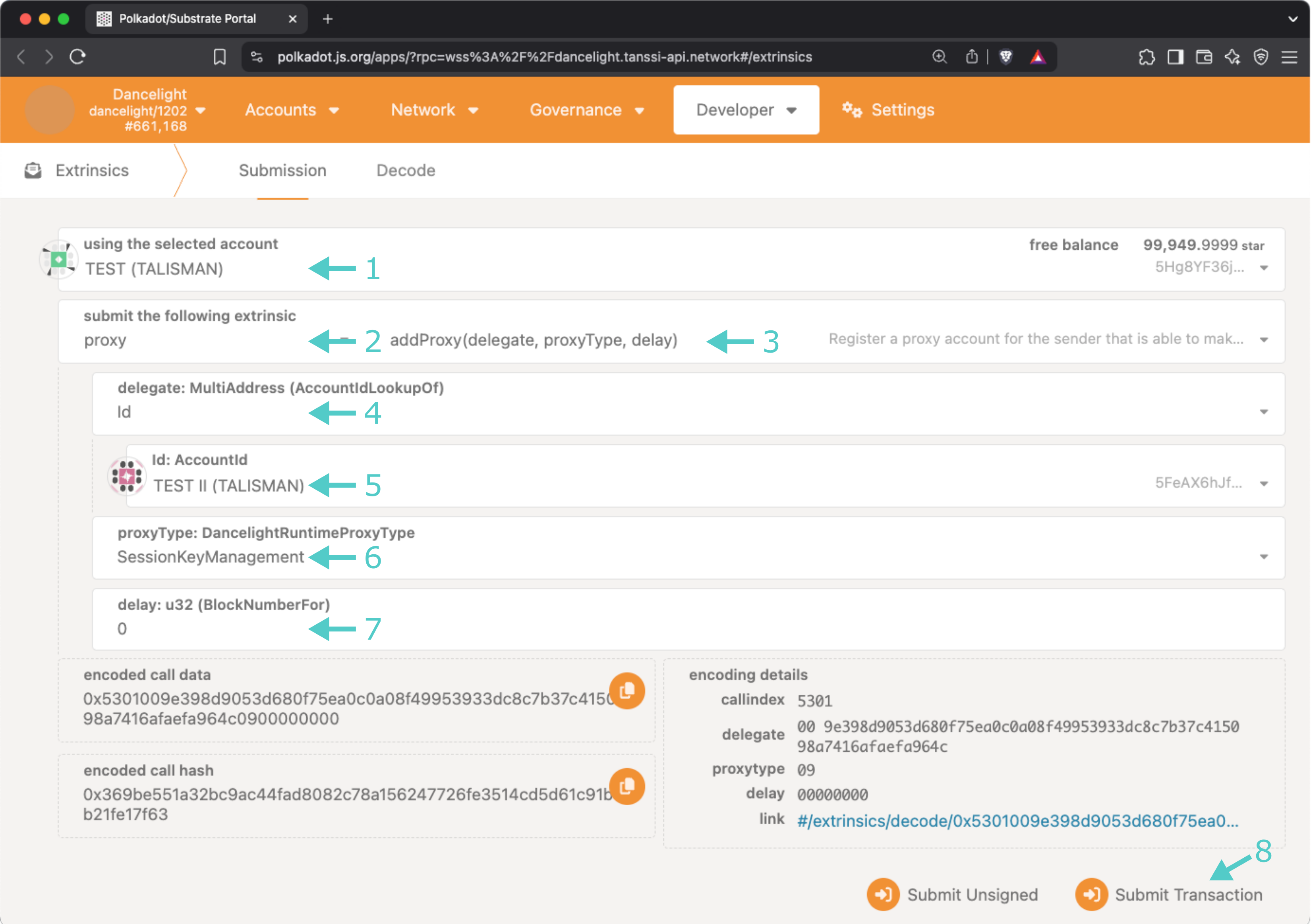This screenshot has width=1311, height=924.
Task: Open the Brave Wallet icon
Action: pyautogui.click(x=1204, y=56)
